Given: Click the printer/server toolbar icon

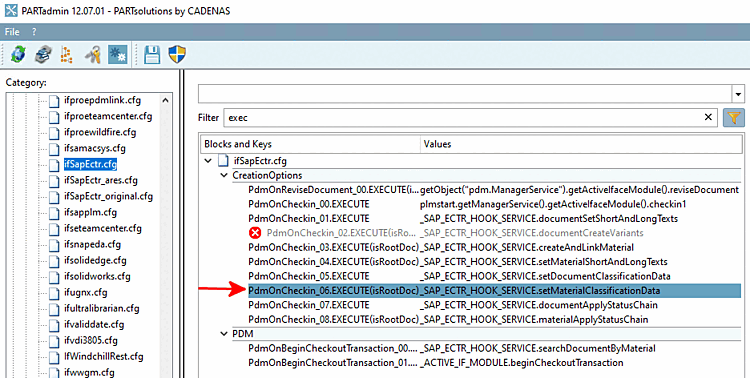Looking at the screenshot, I should click(44, 54).
